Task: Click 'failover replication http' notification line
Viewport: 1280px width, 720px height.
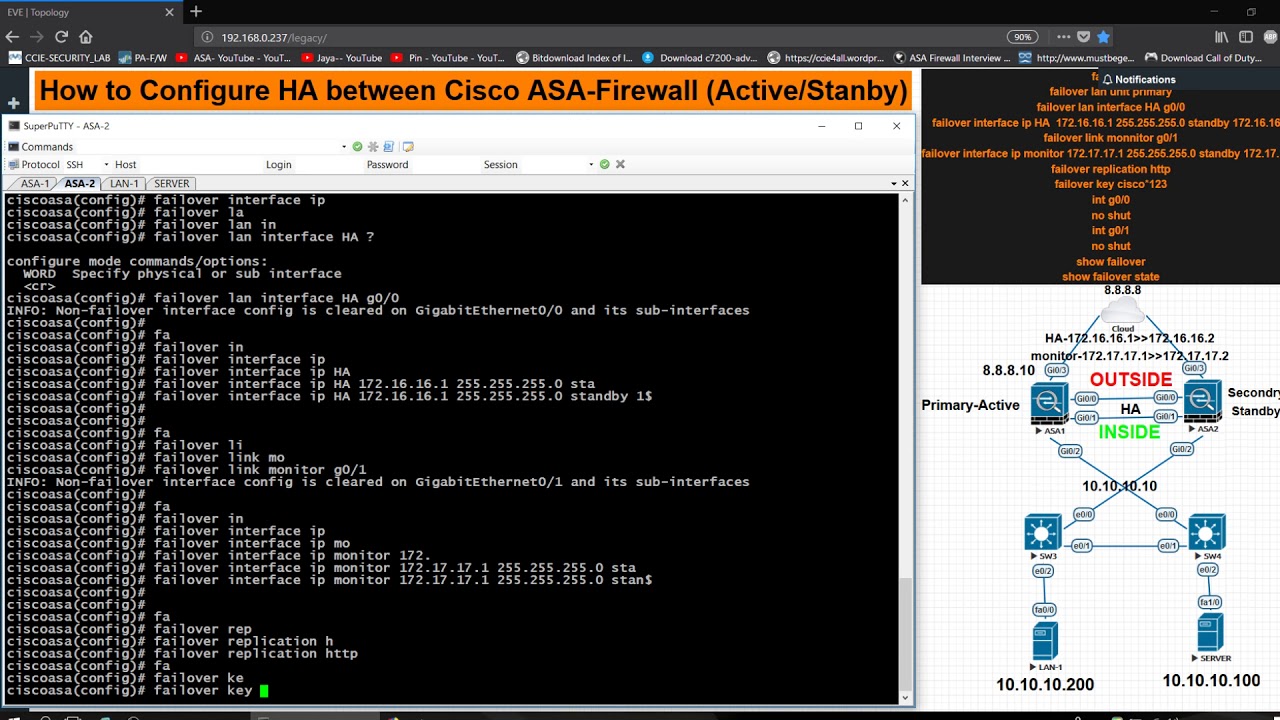Action: (1111, 169)
